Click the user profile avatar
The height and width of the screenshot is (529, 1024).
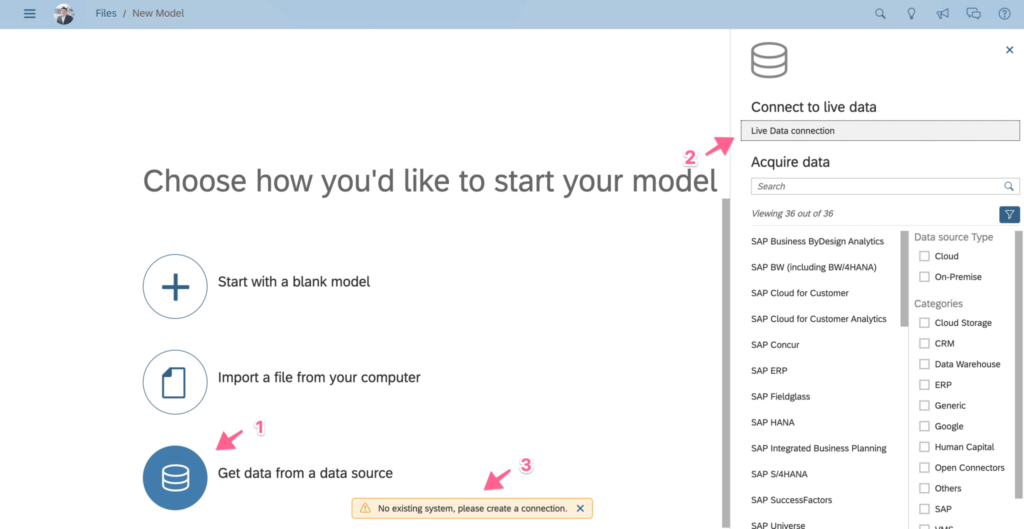coord(64,14)
